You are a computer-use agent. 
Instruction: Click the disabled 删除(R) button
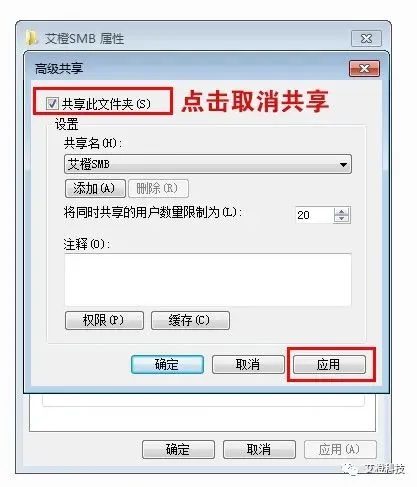click(158, 188)
